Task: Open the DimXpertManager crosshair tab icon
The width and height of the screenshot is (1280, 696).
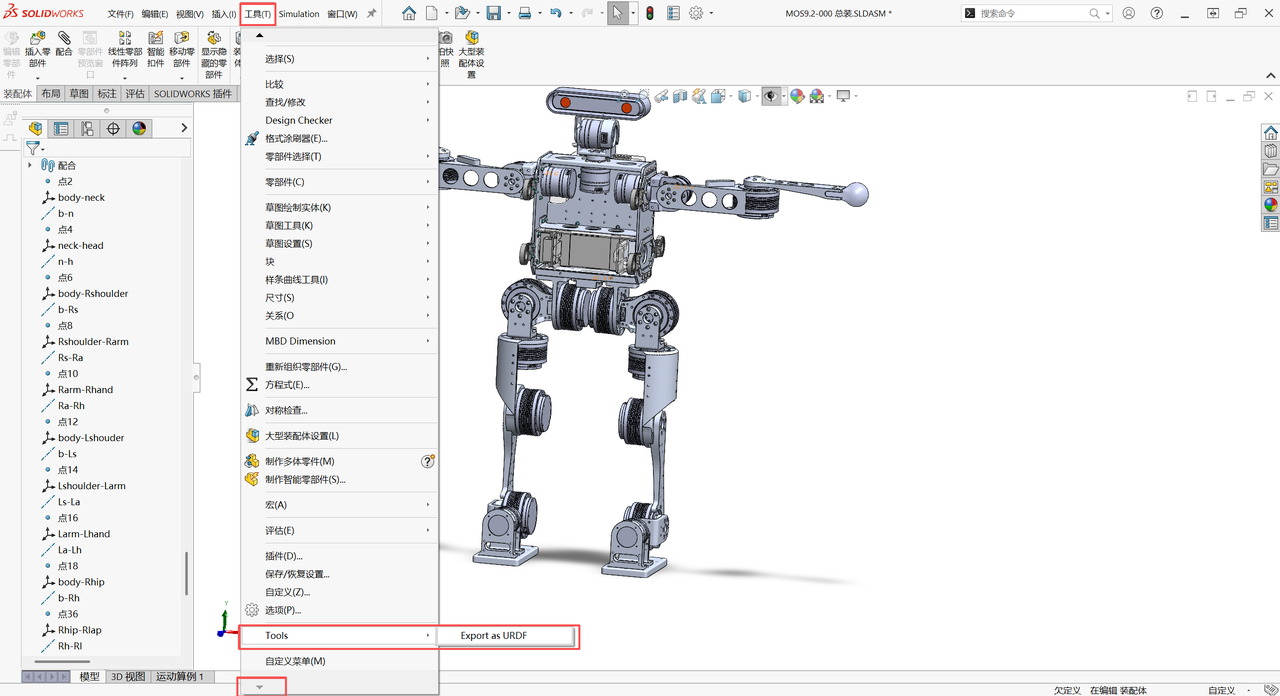Action: 113,128
